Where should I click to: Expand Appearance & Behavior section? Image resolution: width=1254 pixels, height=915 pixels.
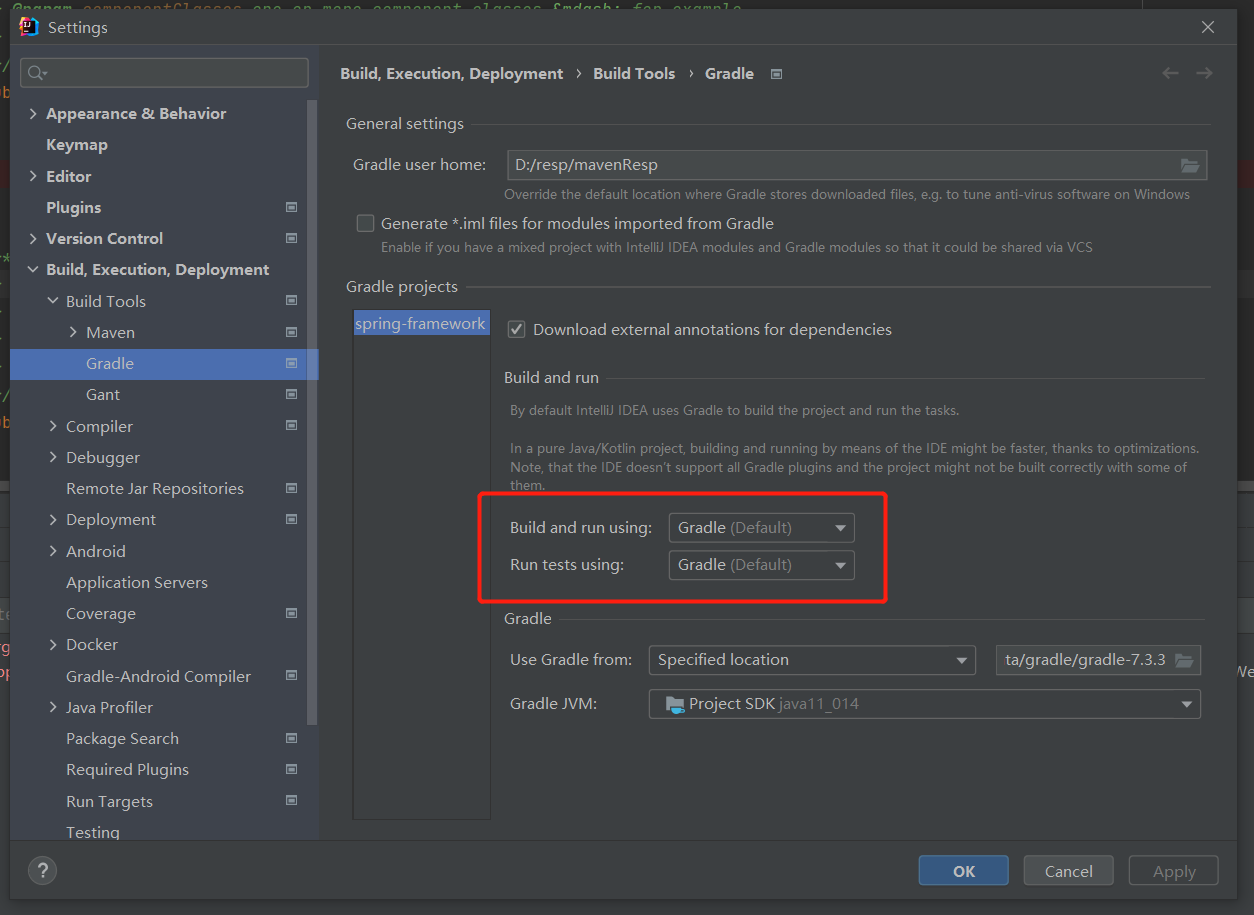(33, 113)
